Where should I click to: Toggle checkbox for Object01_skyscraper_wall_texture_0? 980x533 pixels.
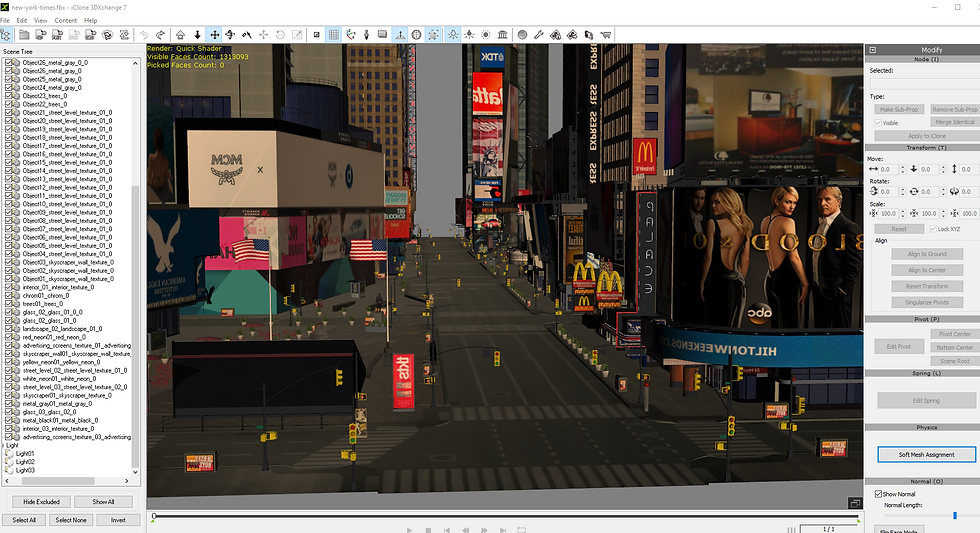pyautogui.click(x=9, y=279)
